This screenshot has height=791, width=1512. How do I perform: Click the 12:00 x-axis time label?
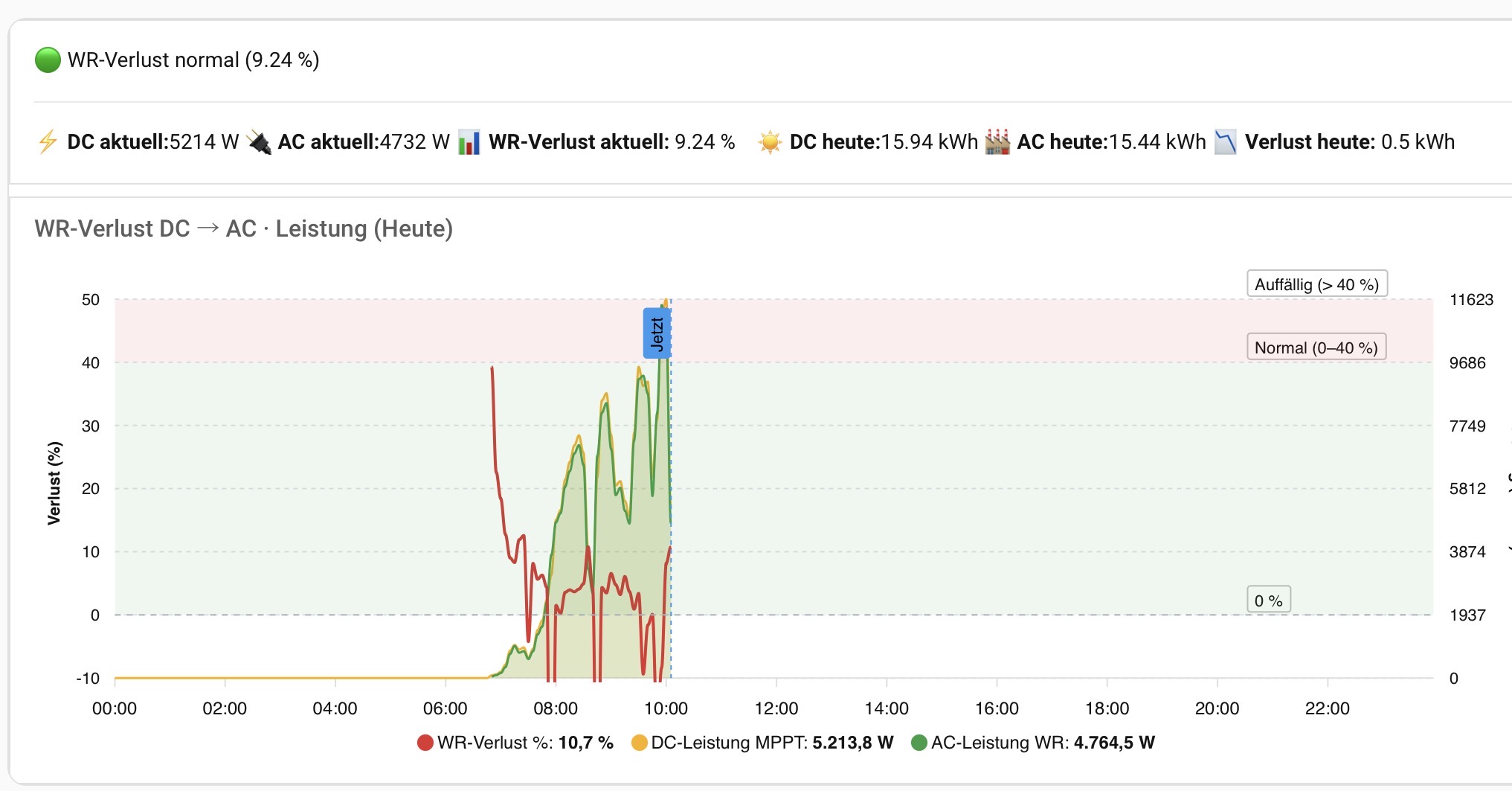coord(776,708)
